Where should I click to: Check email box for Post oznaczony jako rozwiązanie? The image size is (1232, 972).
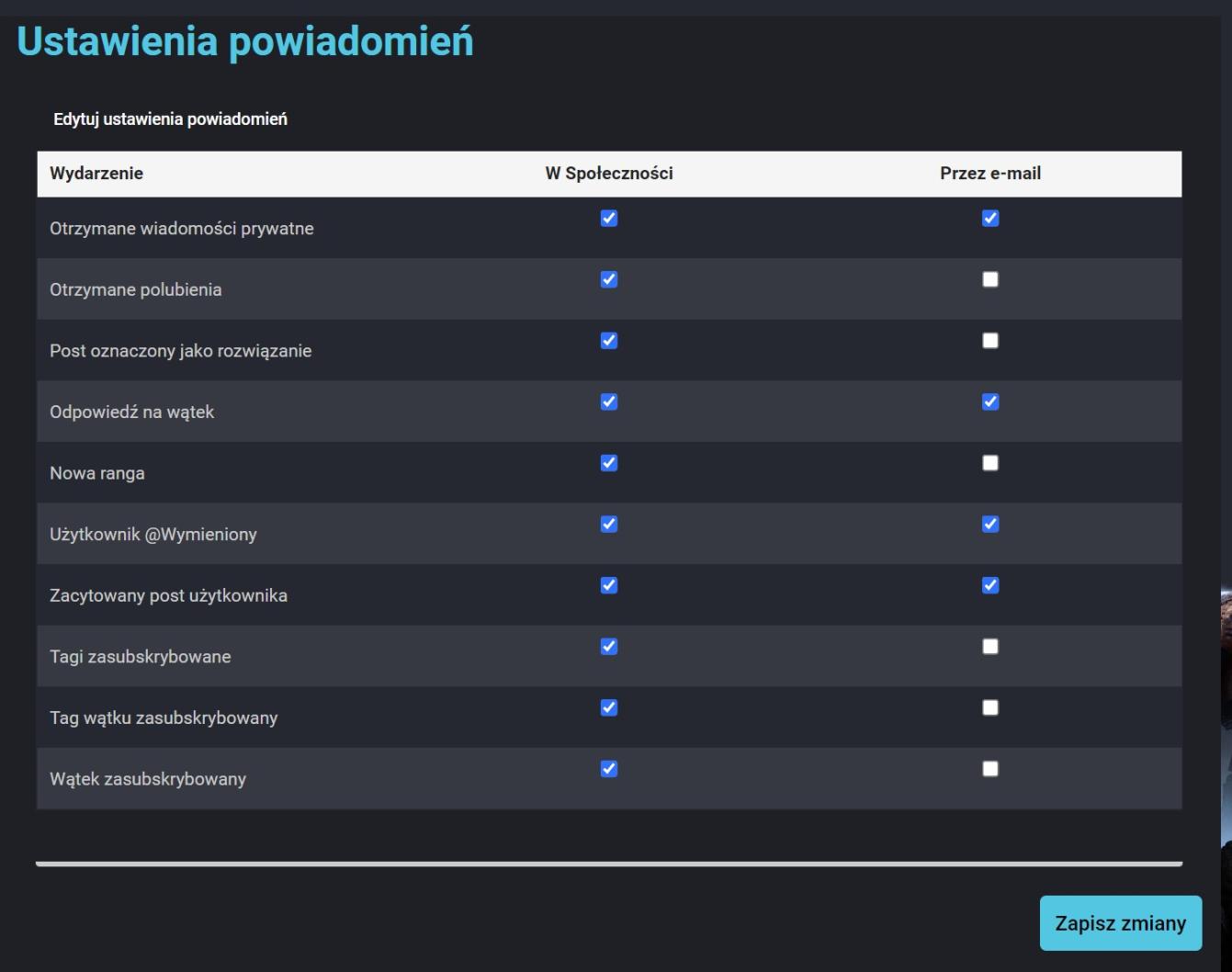coord(990,341)
